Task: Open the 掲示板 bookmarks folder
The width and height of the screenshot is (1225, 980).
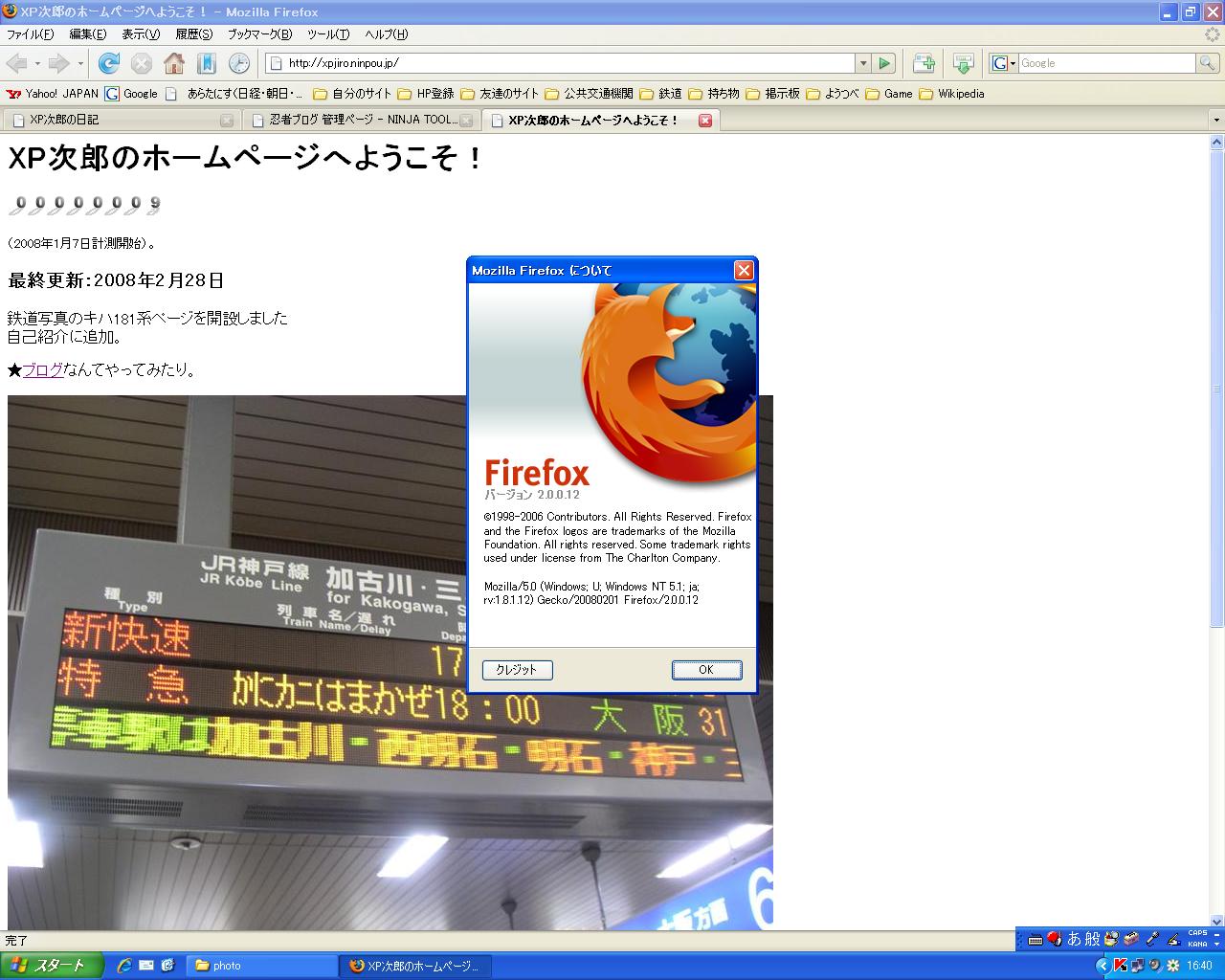Action: point(772,94)
